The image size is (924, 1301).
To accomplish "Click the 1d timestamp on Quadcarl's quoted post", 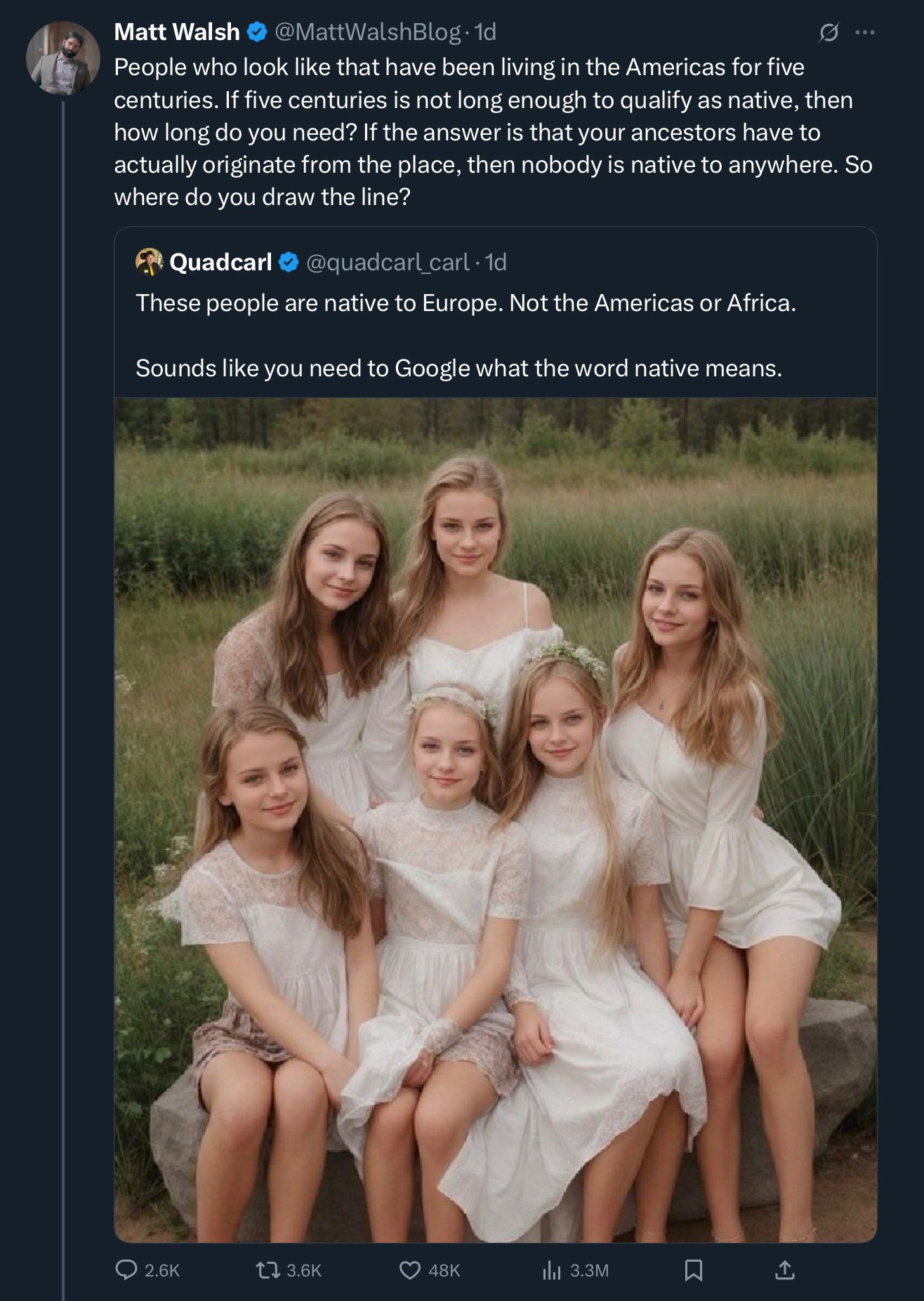I will click(x=496, y=262).
